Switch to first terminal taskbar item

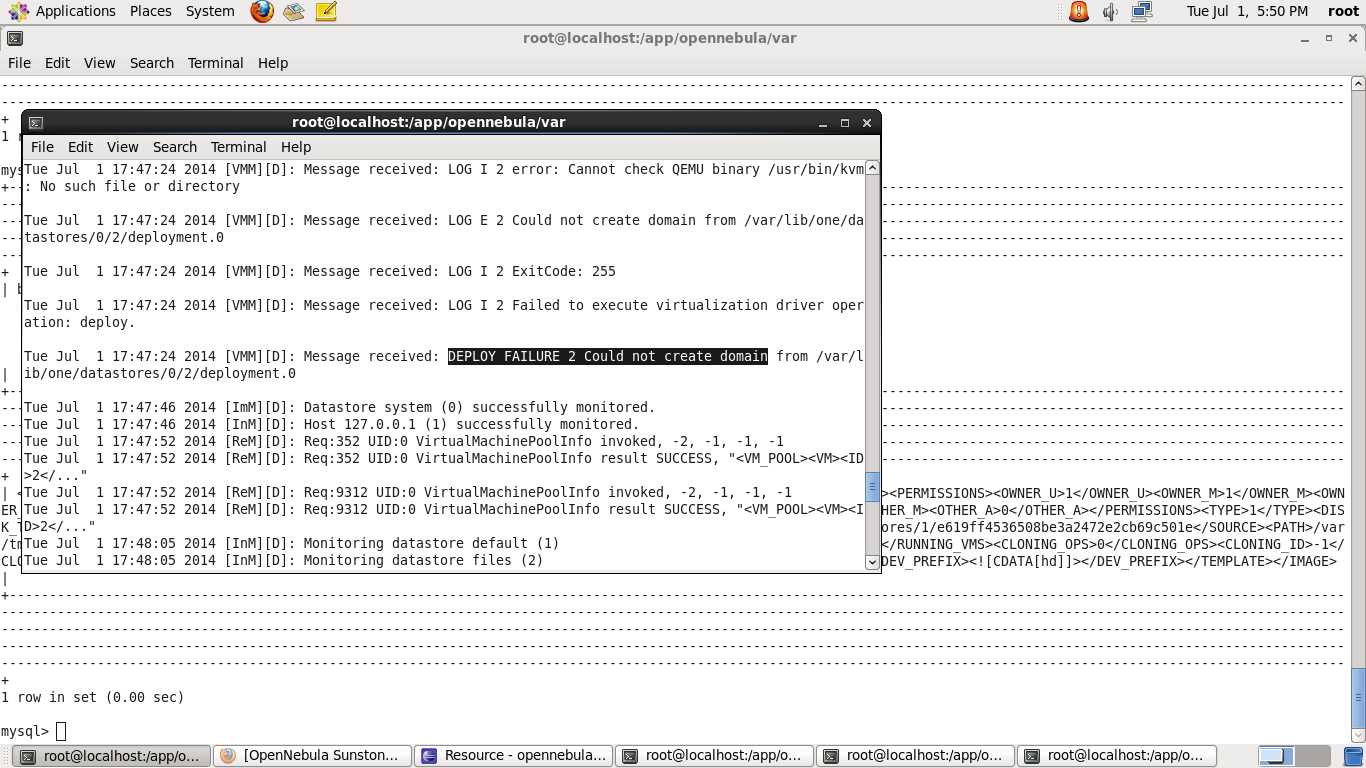click(x=112, y=756)
